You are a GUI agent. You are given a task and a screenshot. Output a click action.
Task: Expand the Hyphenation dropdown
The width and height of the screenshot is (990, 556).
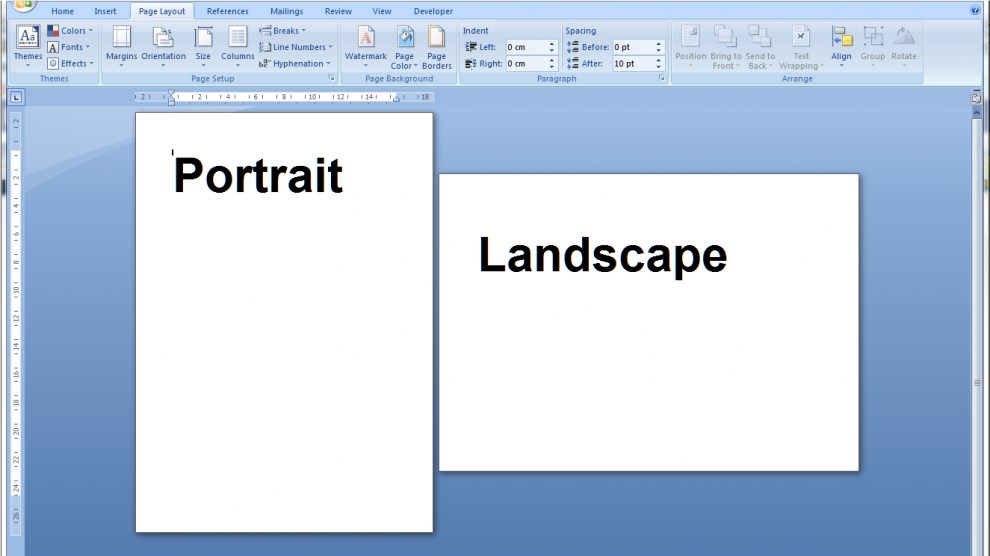tap(296, 63)
